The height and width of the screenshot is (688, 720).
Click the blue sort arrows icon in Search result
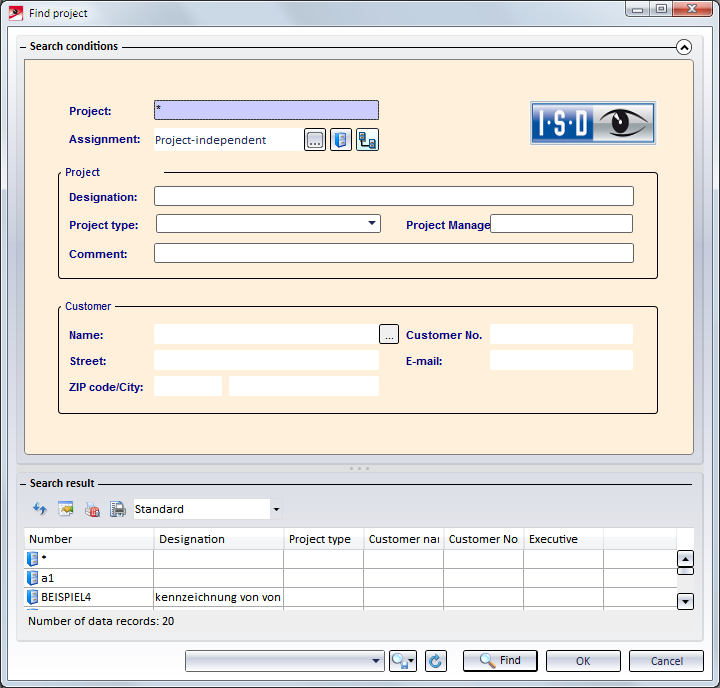40,509
